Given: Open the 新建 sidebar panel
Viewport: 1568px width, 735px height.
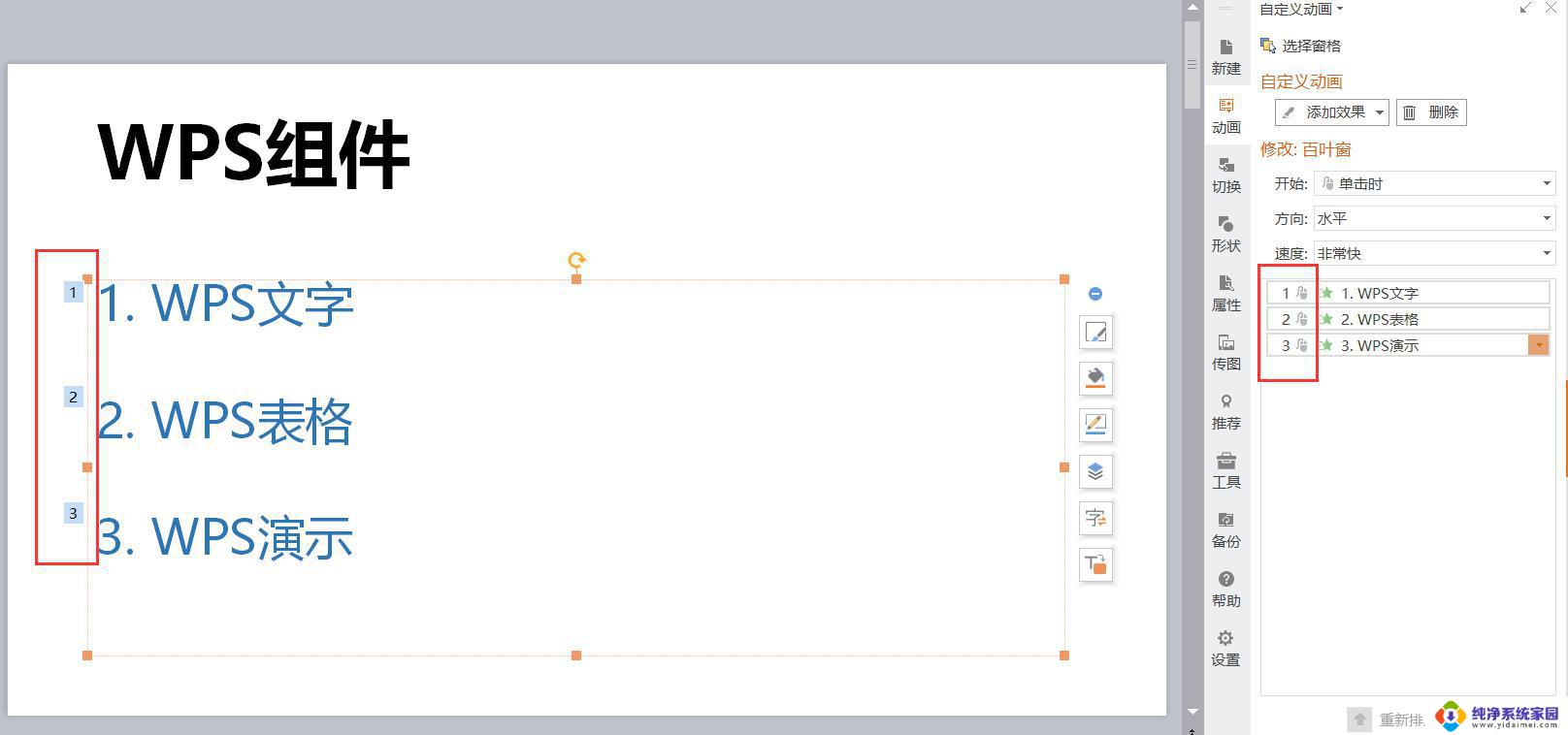Looking at the screenshot, I should pos(1225,56).
